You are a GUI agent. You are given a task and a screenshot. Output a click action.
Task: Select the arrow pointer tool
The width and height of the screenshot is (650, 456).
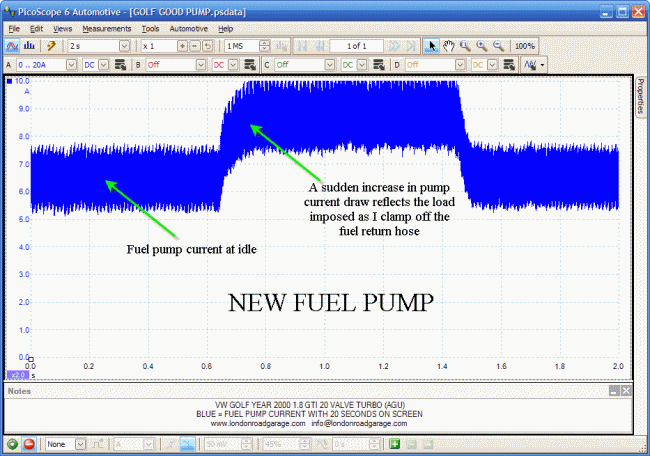tap(432, 46)
